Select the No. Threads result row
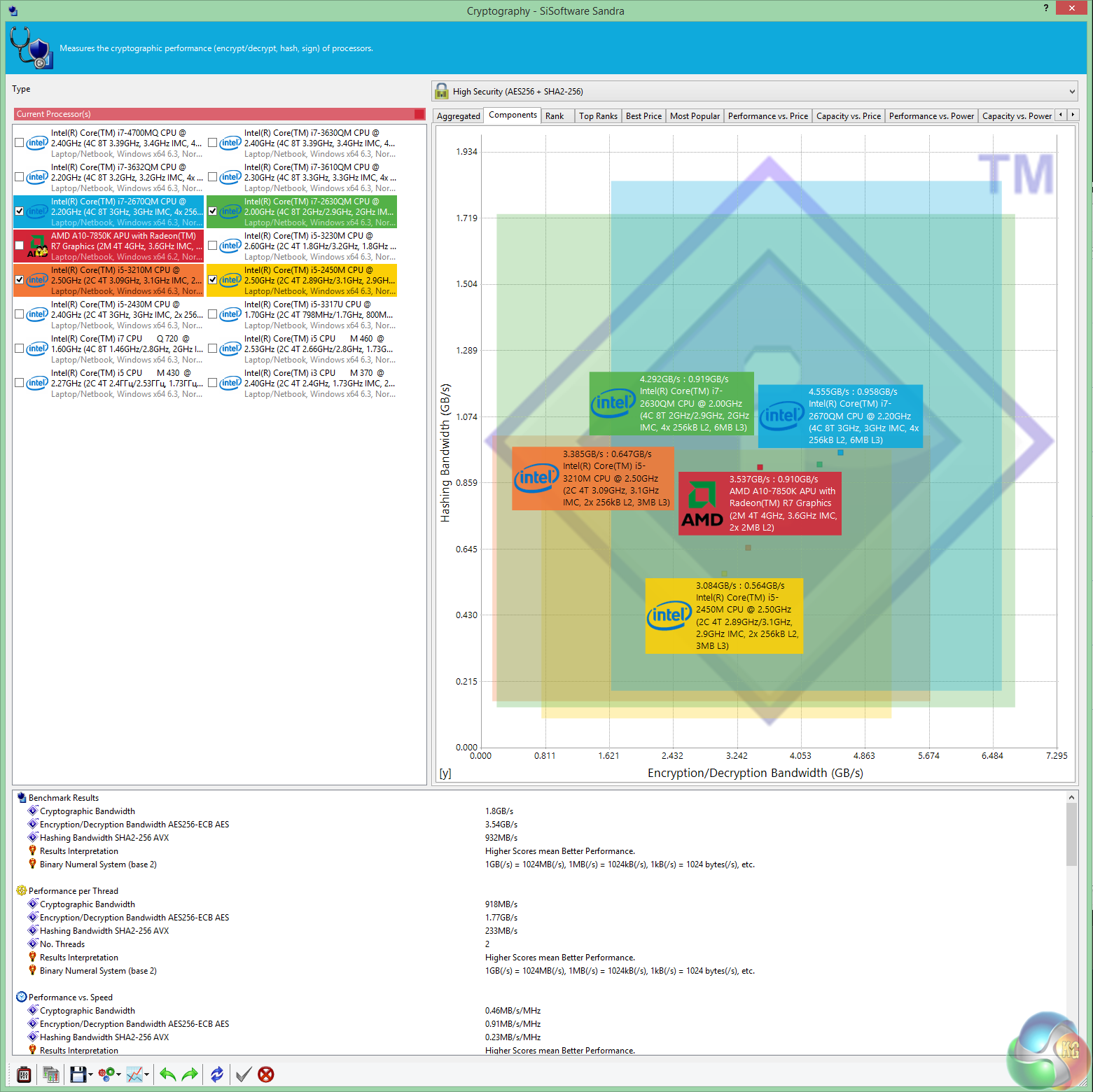The image size is (1093, 1092). tap(62, 944)
